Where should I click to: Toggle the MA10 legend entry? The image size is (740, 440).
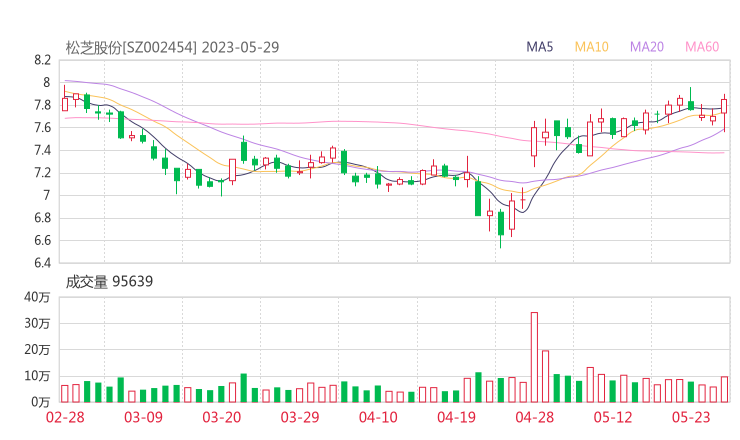click(x=591, y=47)
